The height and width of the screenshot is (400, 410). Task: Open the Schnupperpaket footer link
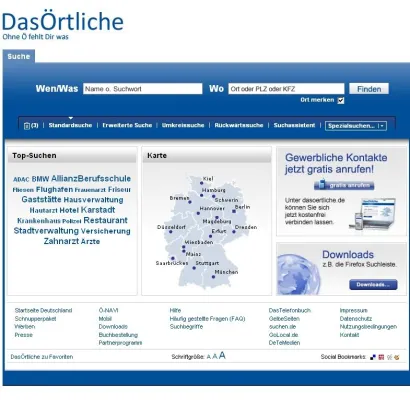pos(35,319)
